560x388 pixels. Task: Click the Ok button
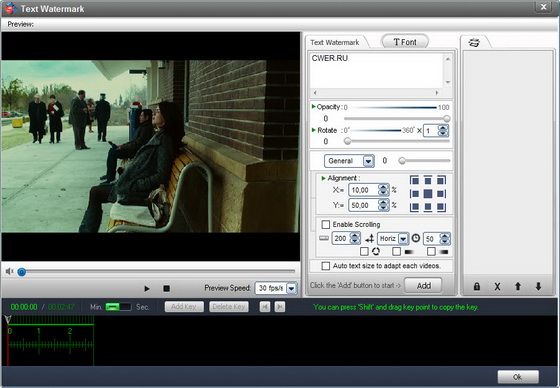pyautogui.click(x=518, y=377)
